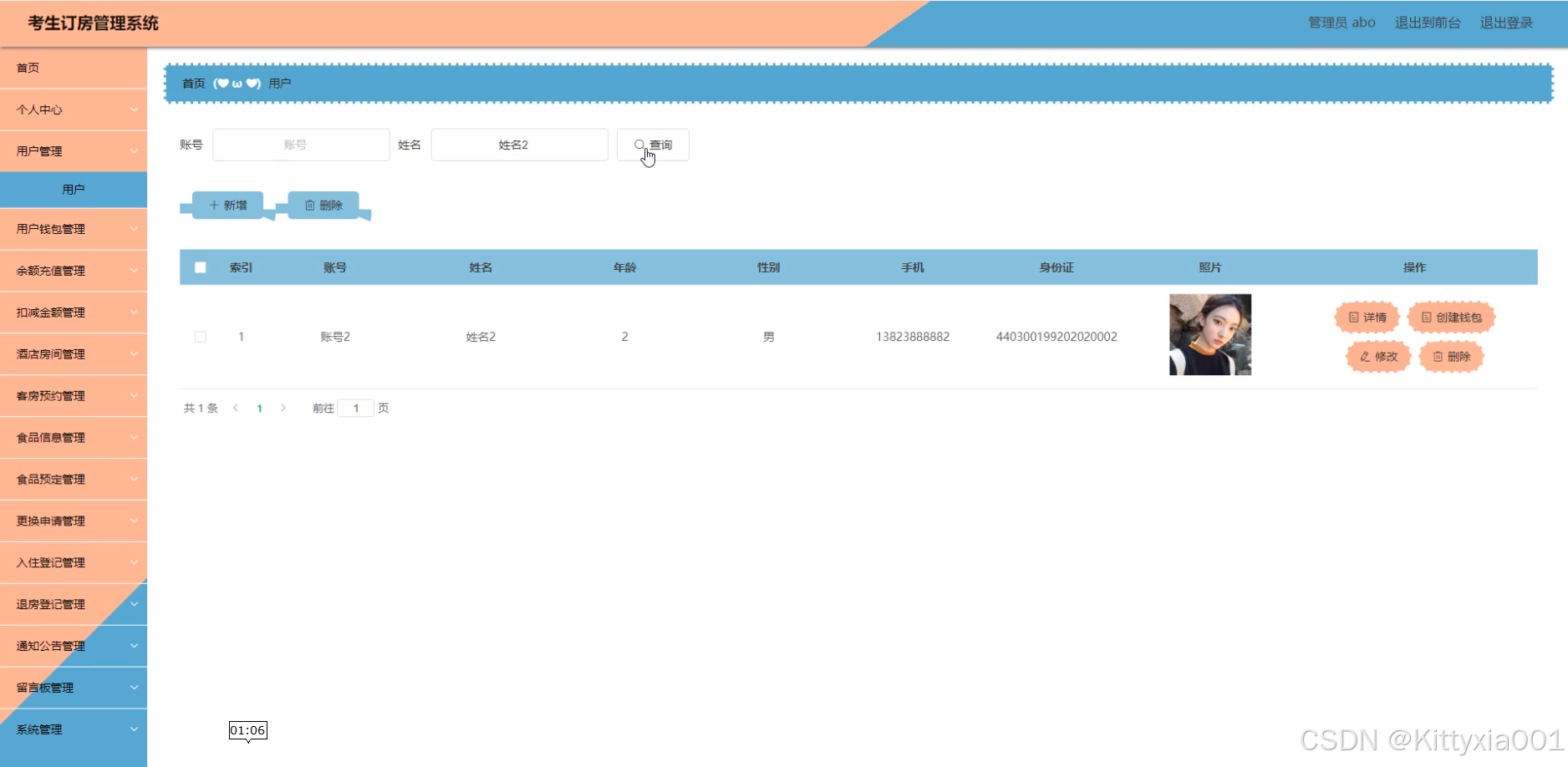
Task: Expand the 酒店房间管理 sidebar menu
Action: [x=74, y=354]
